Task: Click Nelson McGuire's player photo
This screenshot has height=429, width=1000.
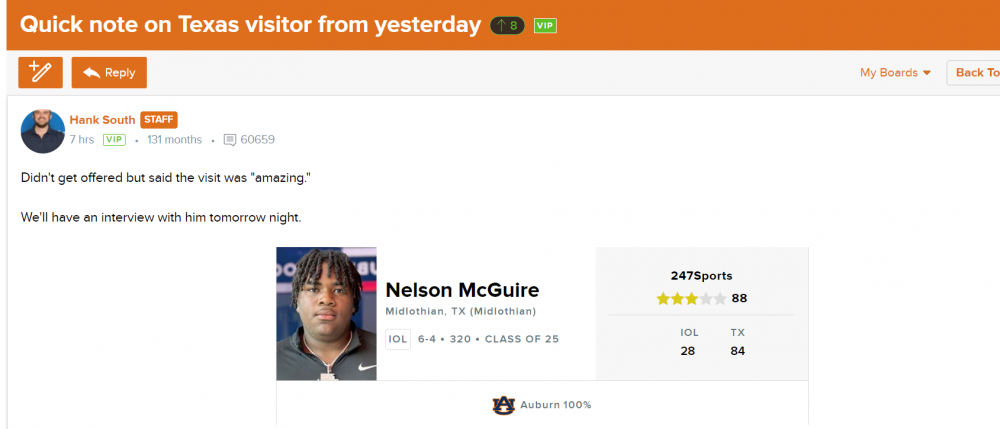Action: [x=326, y=313]
